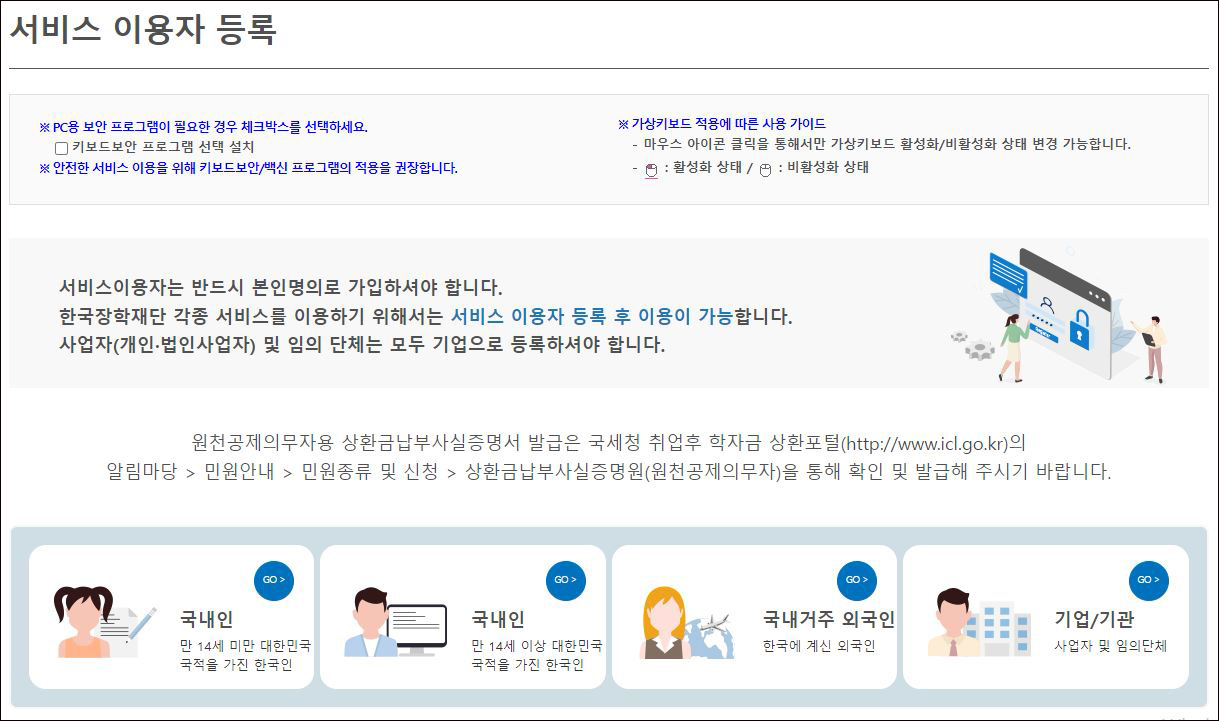The width and height of the screenshot is (1219, 721).
Task: Click 사업자 및 임의단체 description text
Action: point(1110,646)
